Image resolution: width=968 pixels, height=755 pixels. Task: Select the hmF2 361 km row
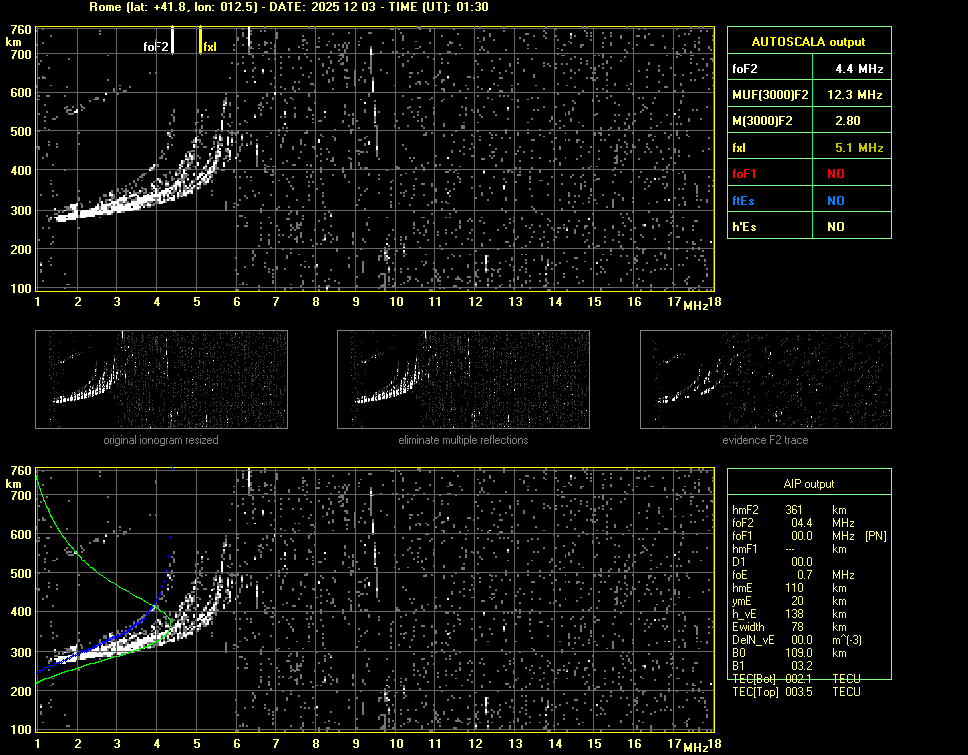point(790,510)
